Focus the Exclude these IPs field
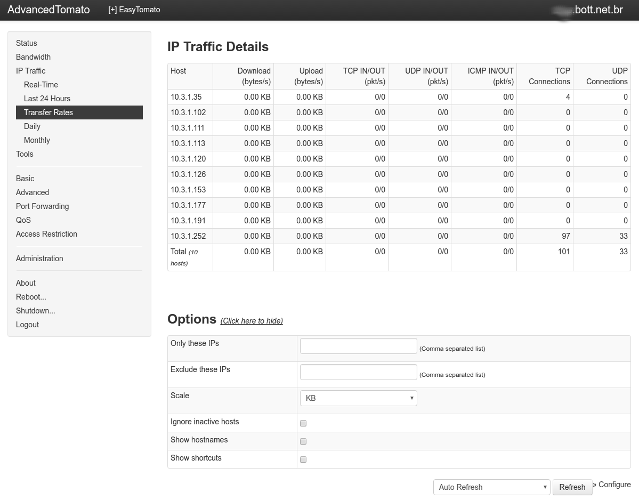This screenshot has height=500, width=639. point(358,372)
